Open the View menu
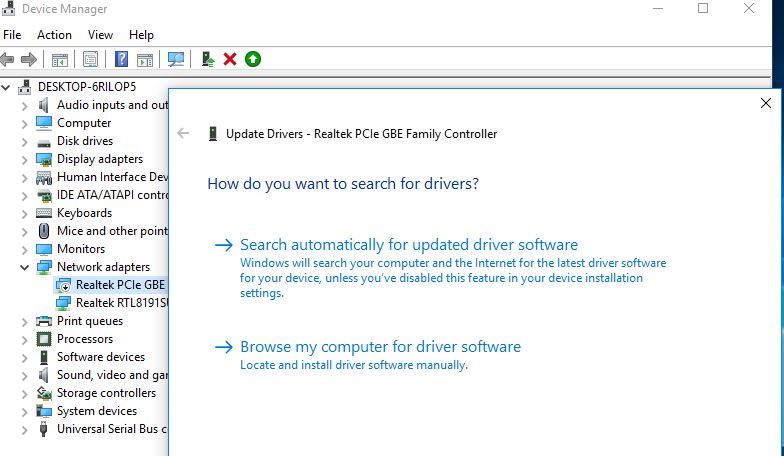784x456 pixels. (100, 34)
